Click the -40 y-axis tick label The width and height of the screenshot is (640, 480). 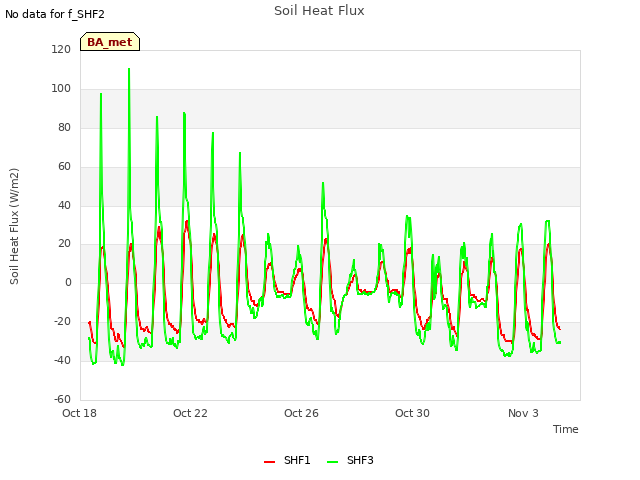[62, 360]
